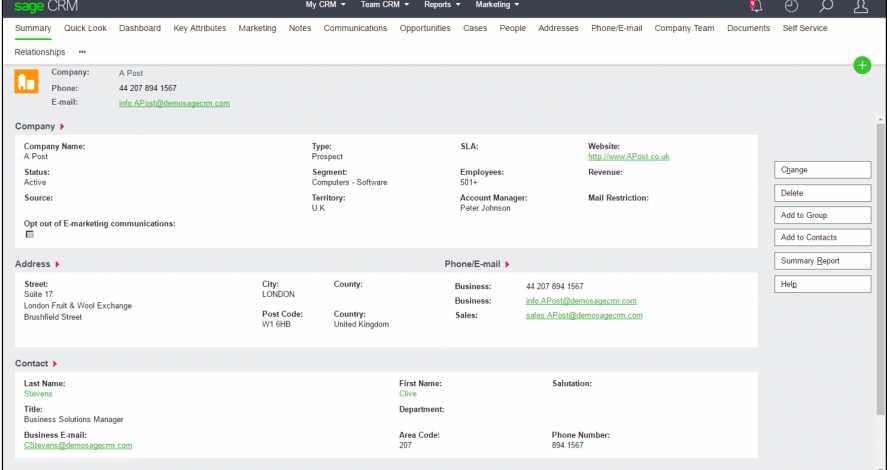Click the Add to Group button
This screenshot has height=470, width=890.
tap(822, 215)
